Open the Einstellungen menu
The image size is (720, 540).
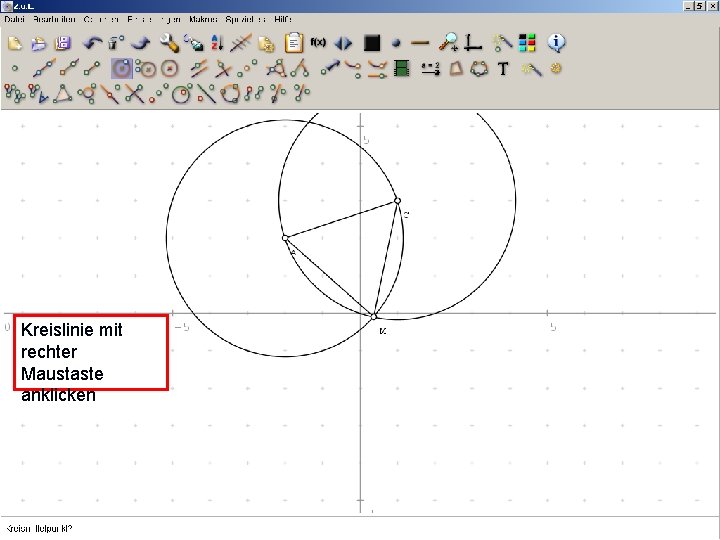[x=154, y=19]
